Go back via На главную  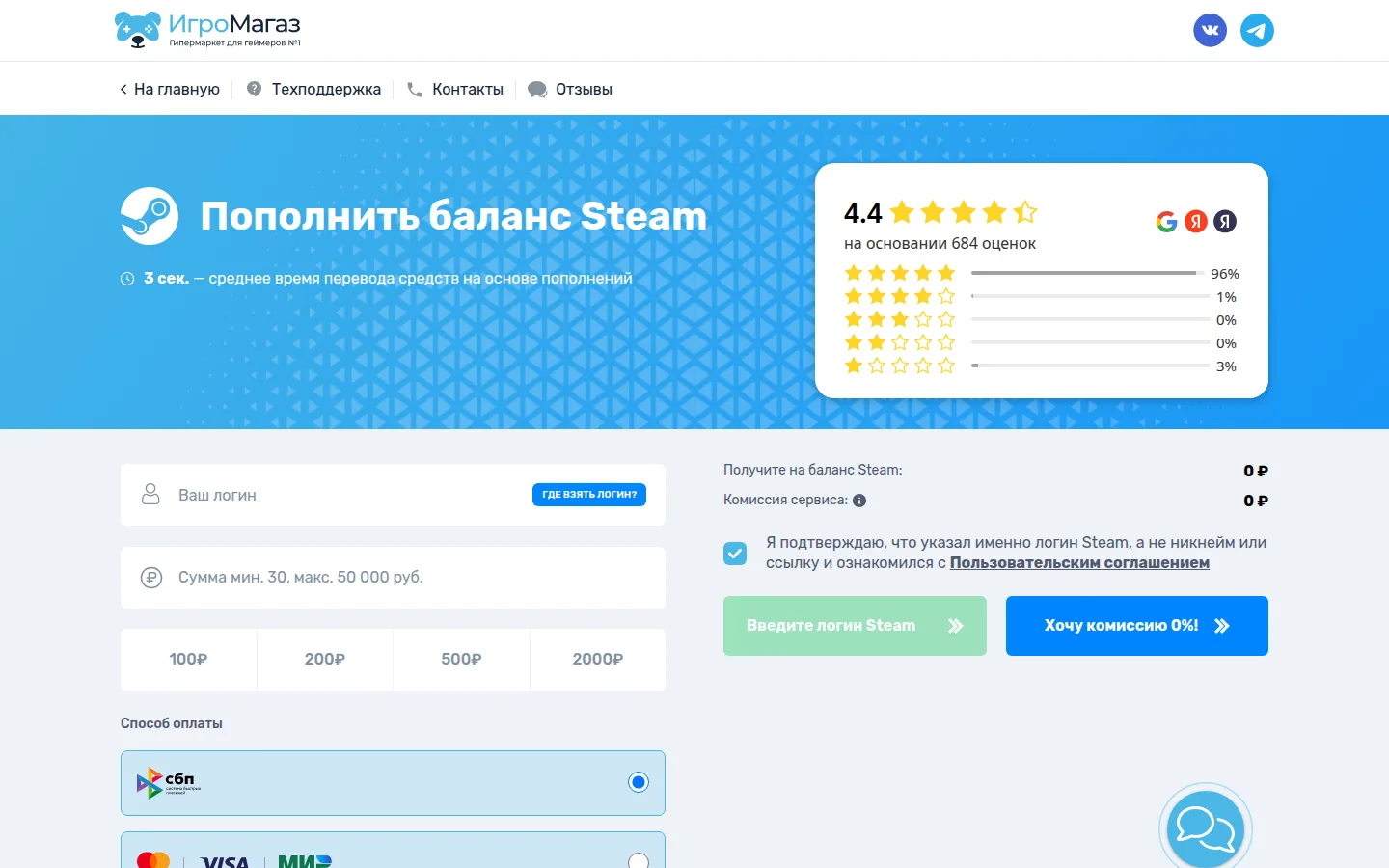[x=170, y=89]
